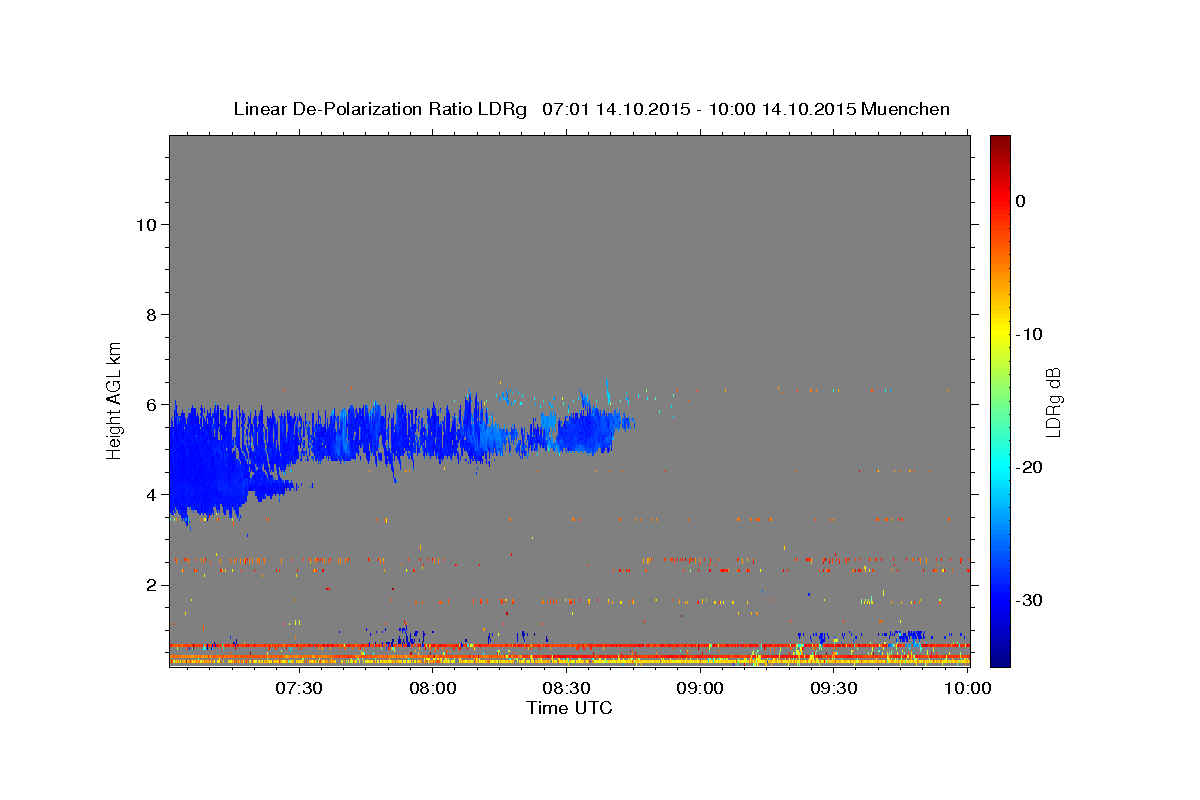Click the red horizontal band near ground level

[569, 646]
